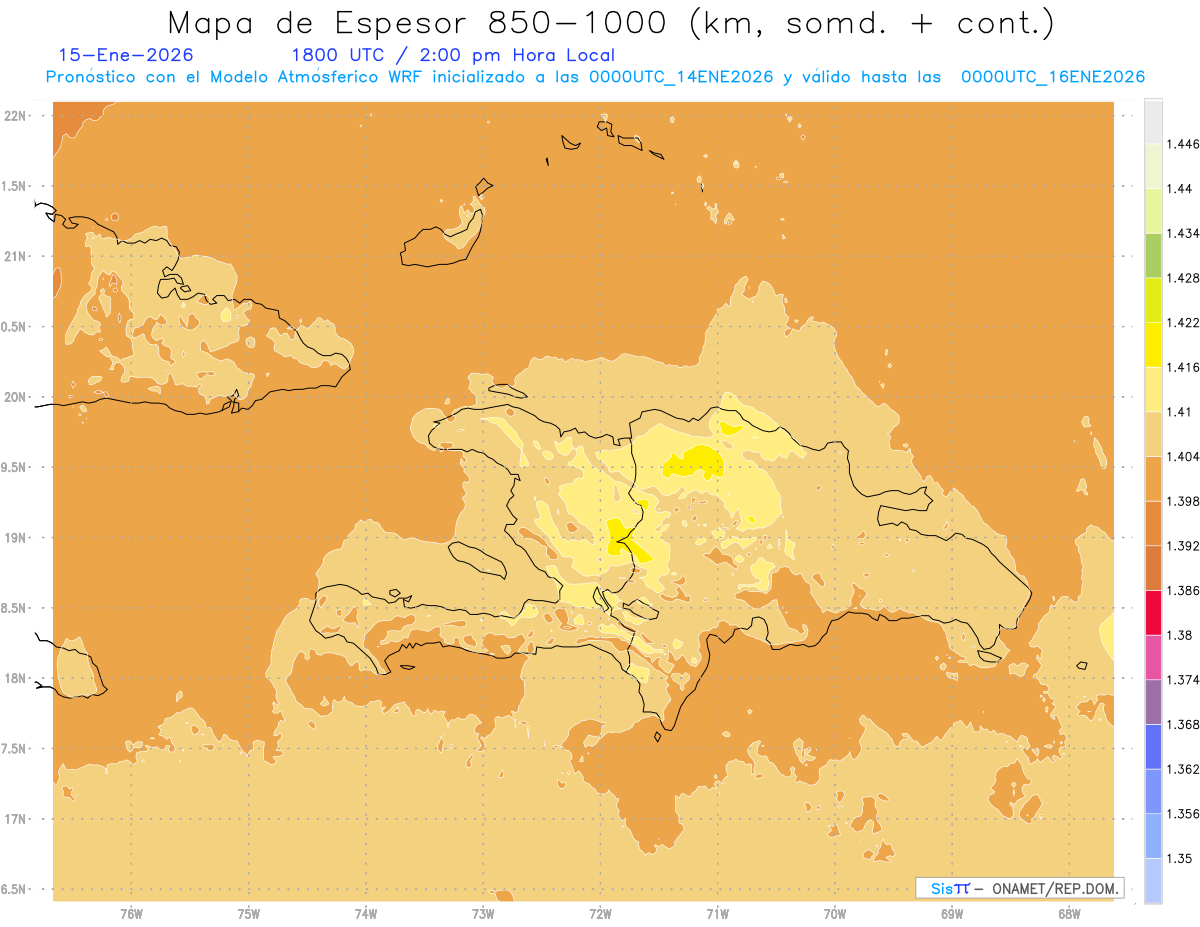Pick the purple legend swatch above 1.368
1200x927 pixels.
(x=1153, y=701)
